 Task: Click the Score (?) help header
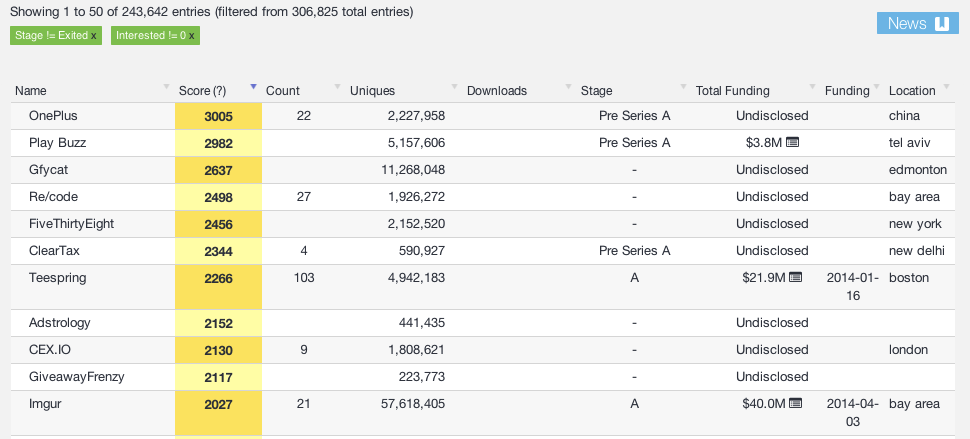pos(202,91)
